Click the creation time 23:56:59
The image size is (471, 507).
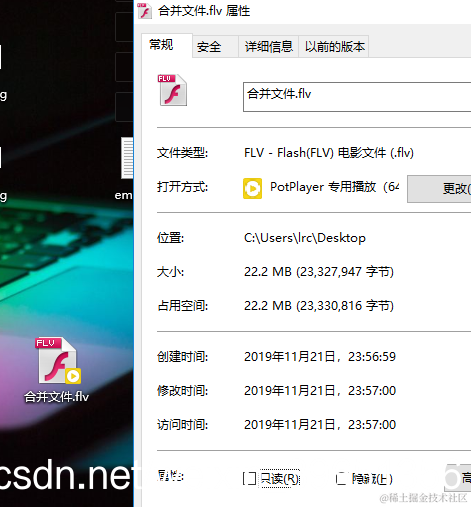372,357
